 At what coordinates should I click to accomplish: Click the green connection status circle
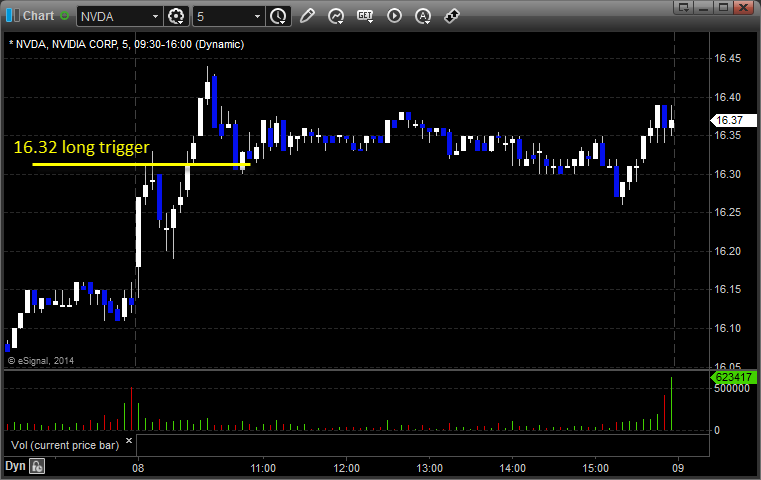[64, 16]
